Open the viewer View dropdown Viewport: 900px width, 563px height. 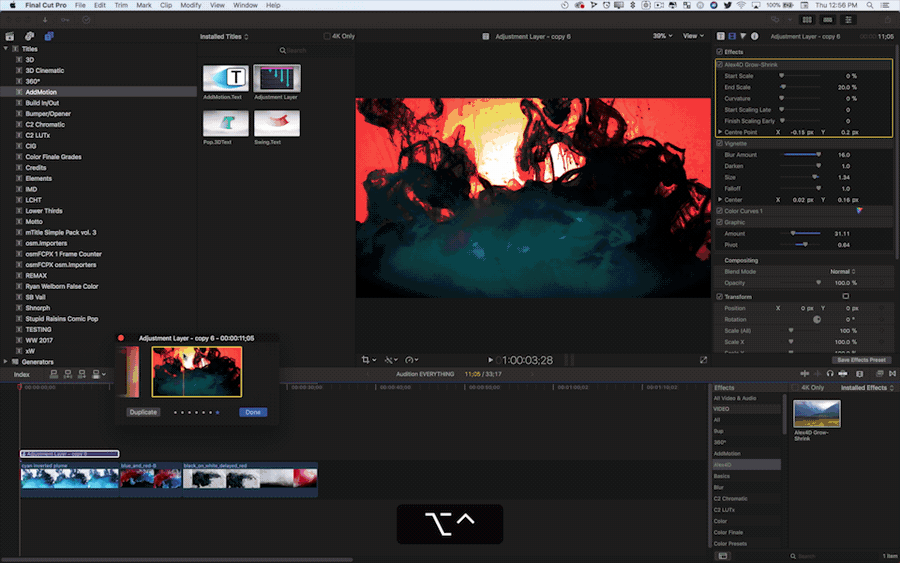tap(693, 36)
